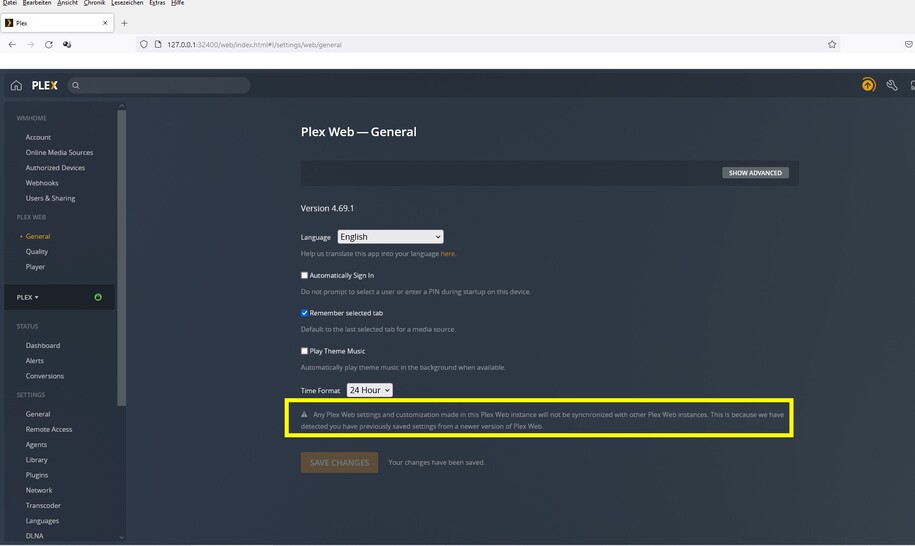The height and width of the screenshot is (546, 915).
Task: Click the search magnifier icon
Action: (x=76, y=86)
